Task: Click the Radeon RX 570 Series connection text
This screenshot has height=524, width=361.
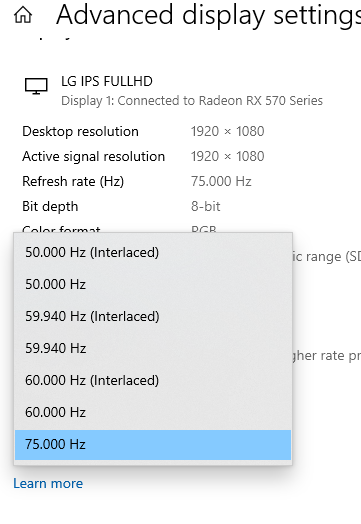Action: [192, 101]
